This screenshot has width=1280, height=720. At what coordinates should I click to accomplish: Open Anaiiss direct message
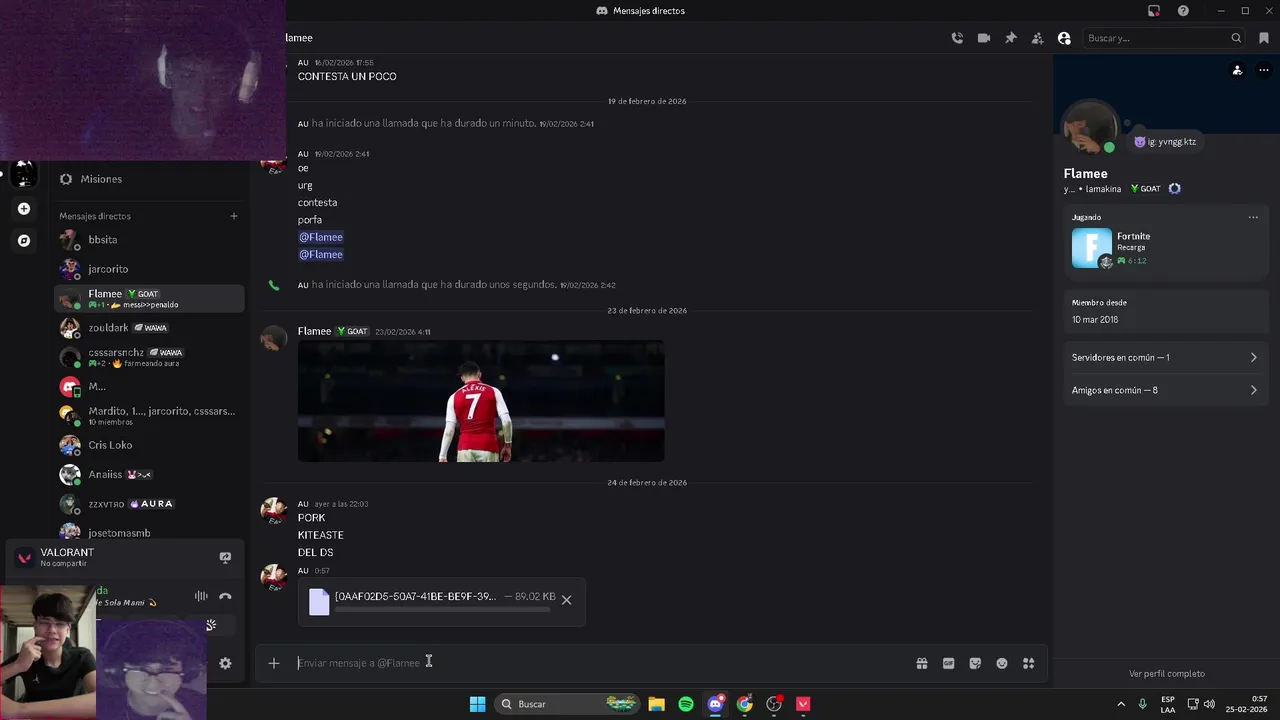pyautogui.click(x=150, y=475)
